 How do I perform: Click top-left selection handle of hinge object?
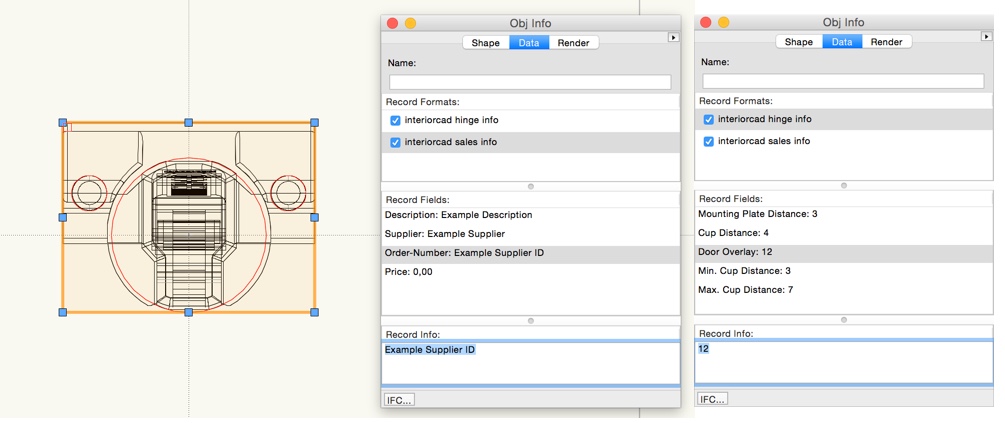63,122
